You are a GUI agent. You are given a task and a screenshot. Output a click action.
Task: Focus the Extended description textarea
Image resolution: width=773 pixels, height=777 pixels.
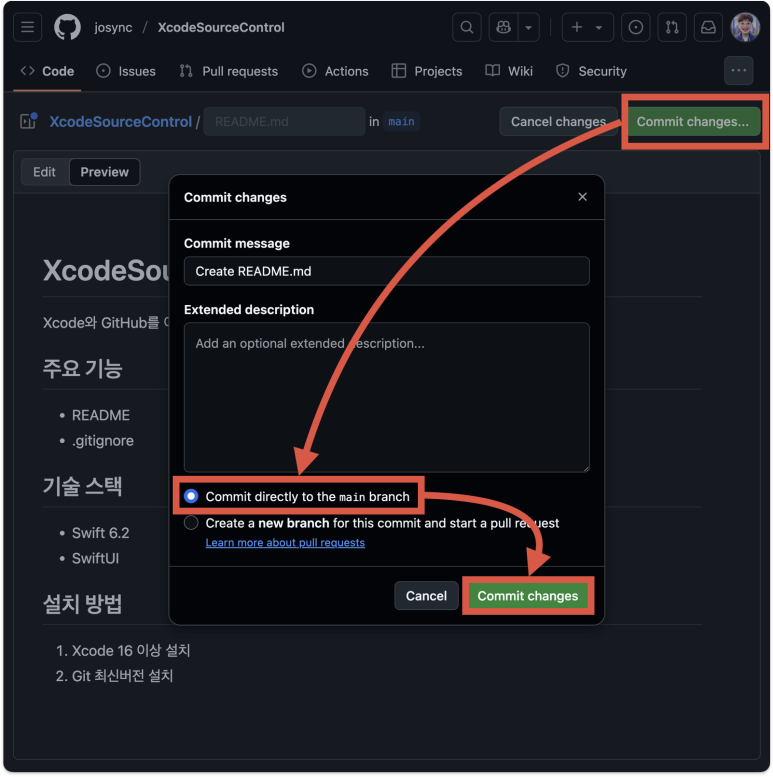(x=386, y=397)
